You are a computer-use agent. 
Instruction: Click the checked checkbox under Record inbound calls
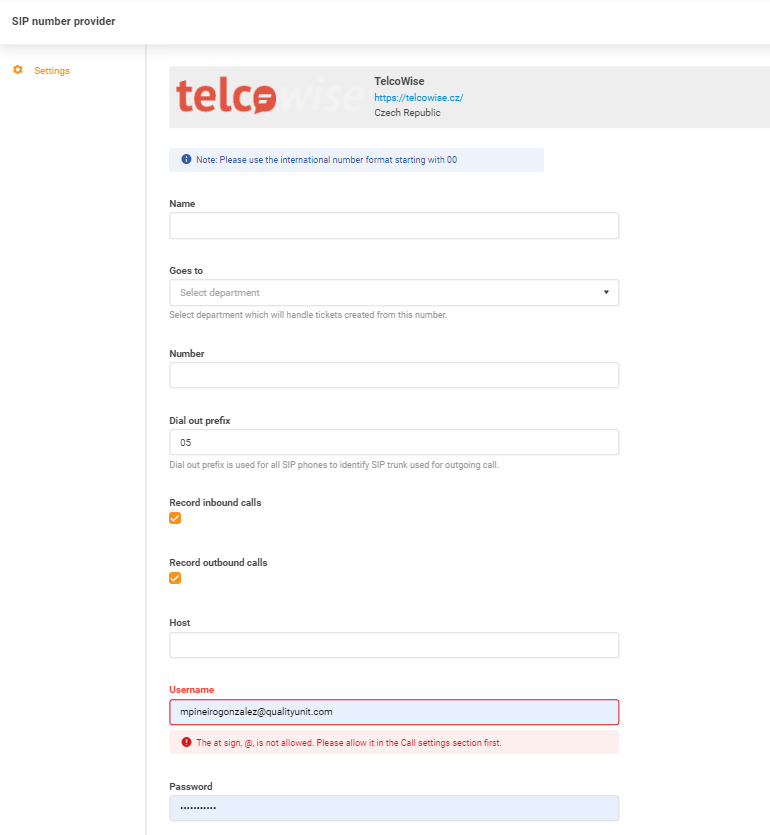coord(175,518)
